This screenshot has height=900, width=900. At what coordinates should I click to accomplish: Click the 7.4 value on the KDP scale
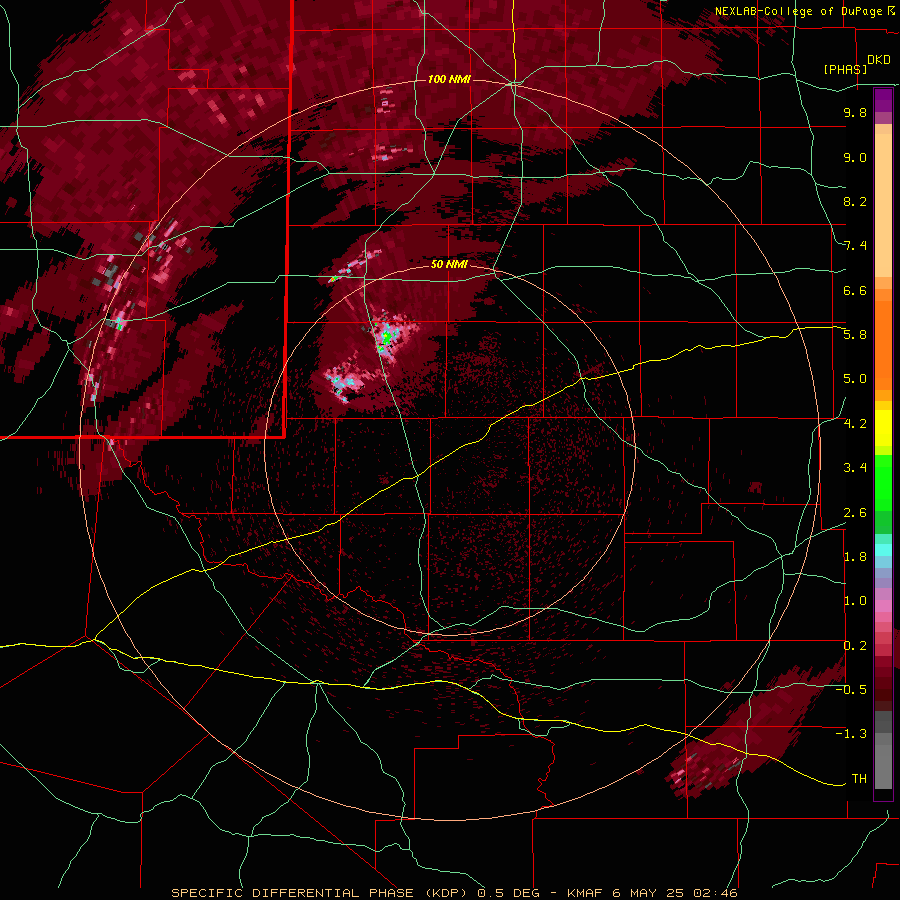pyautogui.click(x=855, y=246)
